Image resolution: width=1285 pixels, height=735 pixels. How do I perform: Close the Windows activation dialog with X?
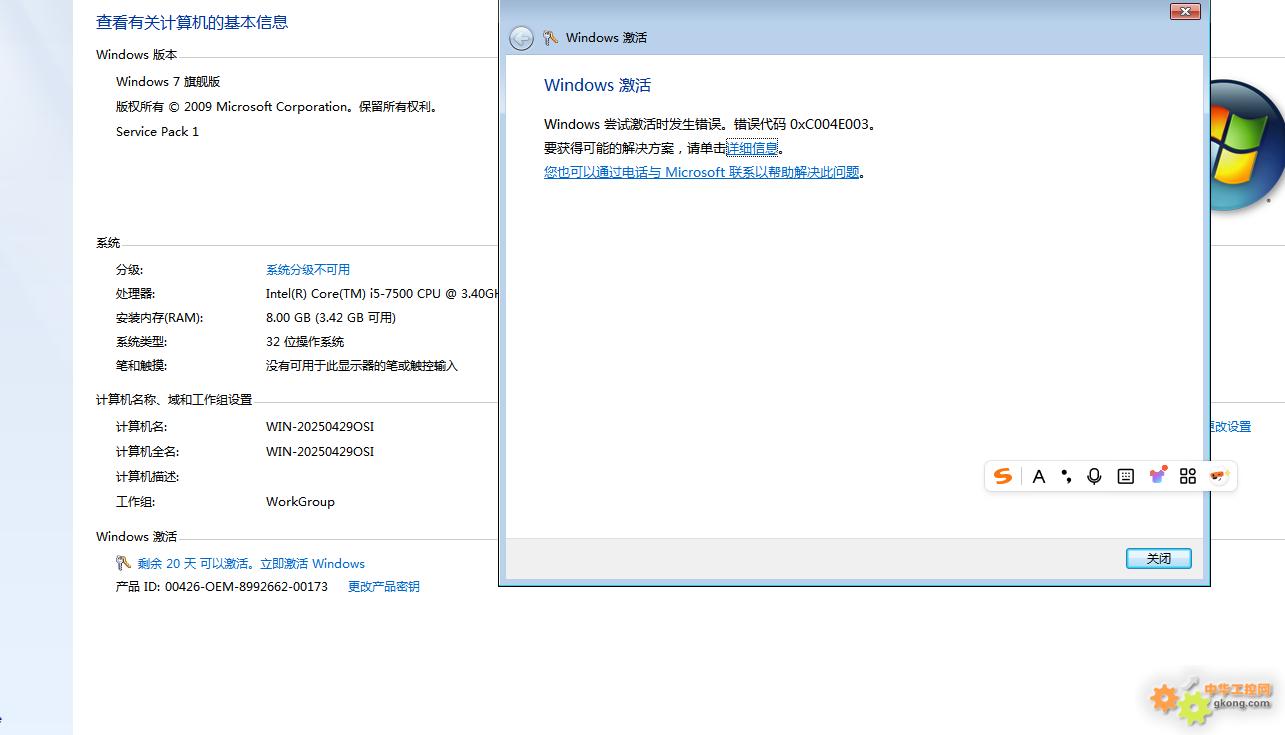(x=1185, y=11)
